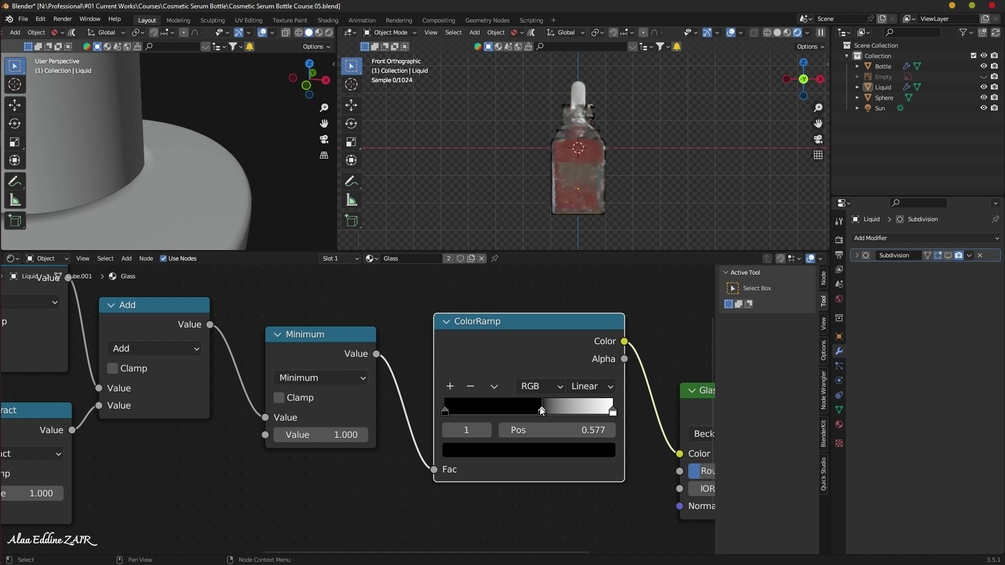This screenshot has height=565, width=1005.
Task: Open the node editor Node menu
Action: [146, 259]
